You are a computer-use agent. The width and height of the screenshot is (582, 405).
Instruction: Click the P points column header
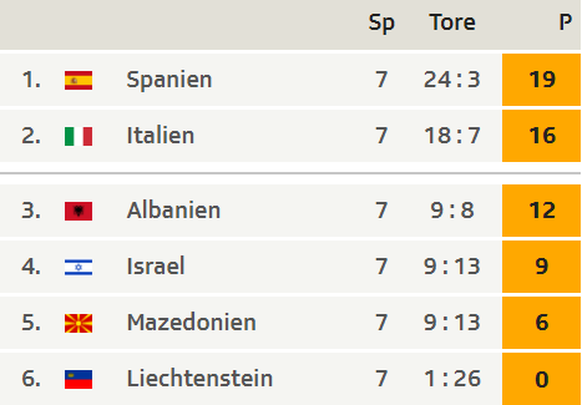click(565, 23)
